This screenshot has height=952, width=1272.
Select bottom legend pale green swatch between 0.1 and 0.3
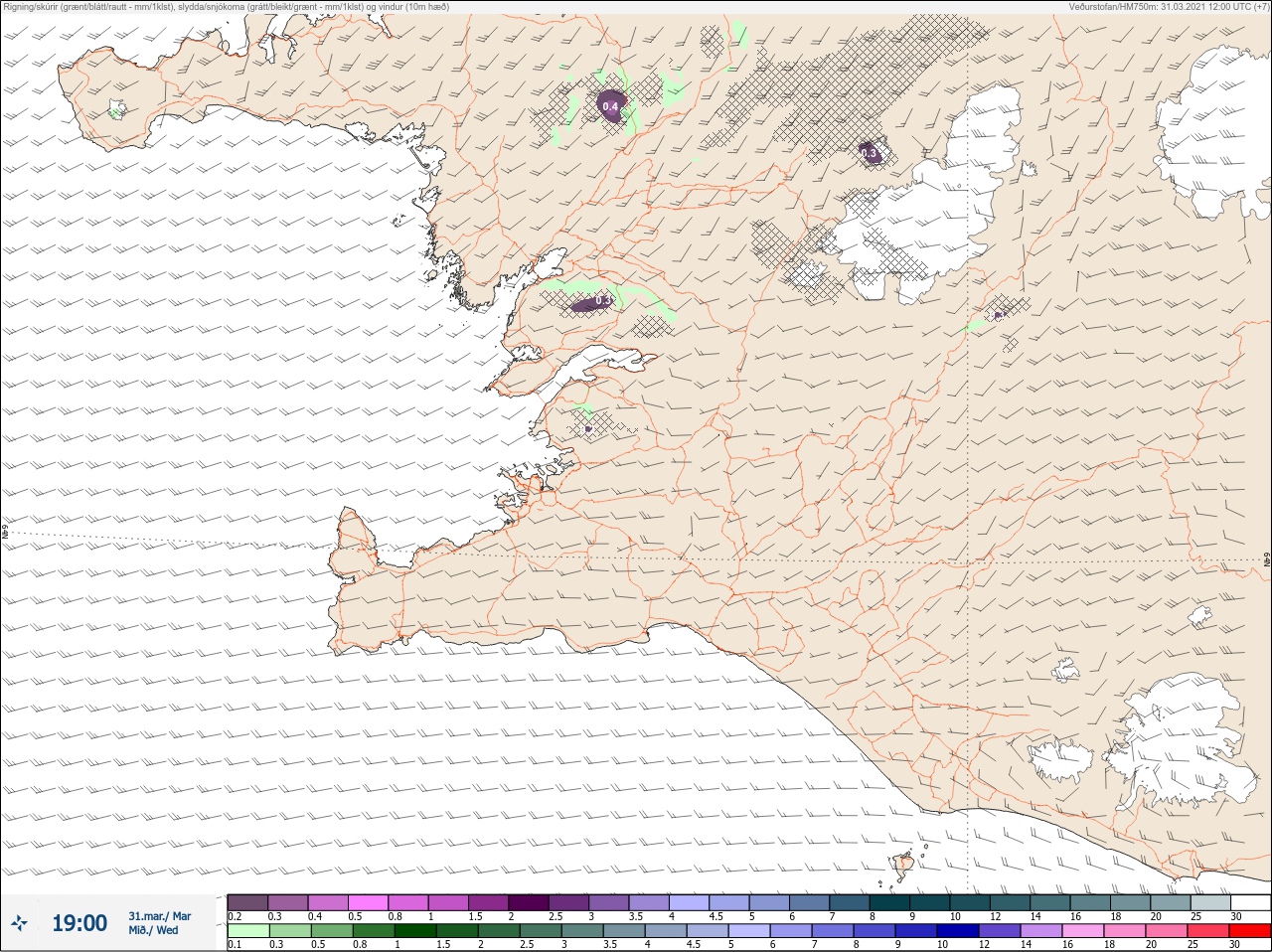click(x=248, y=931)
